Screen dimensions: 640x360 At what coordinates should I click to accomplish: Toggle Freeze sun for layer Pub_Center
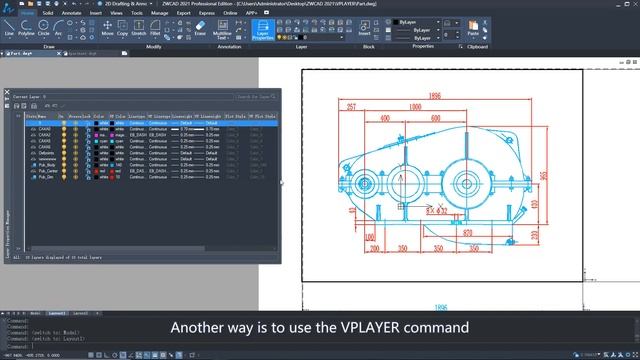(x=76, y=171)
